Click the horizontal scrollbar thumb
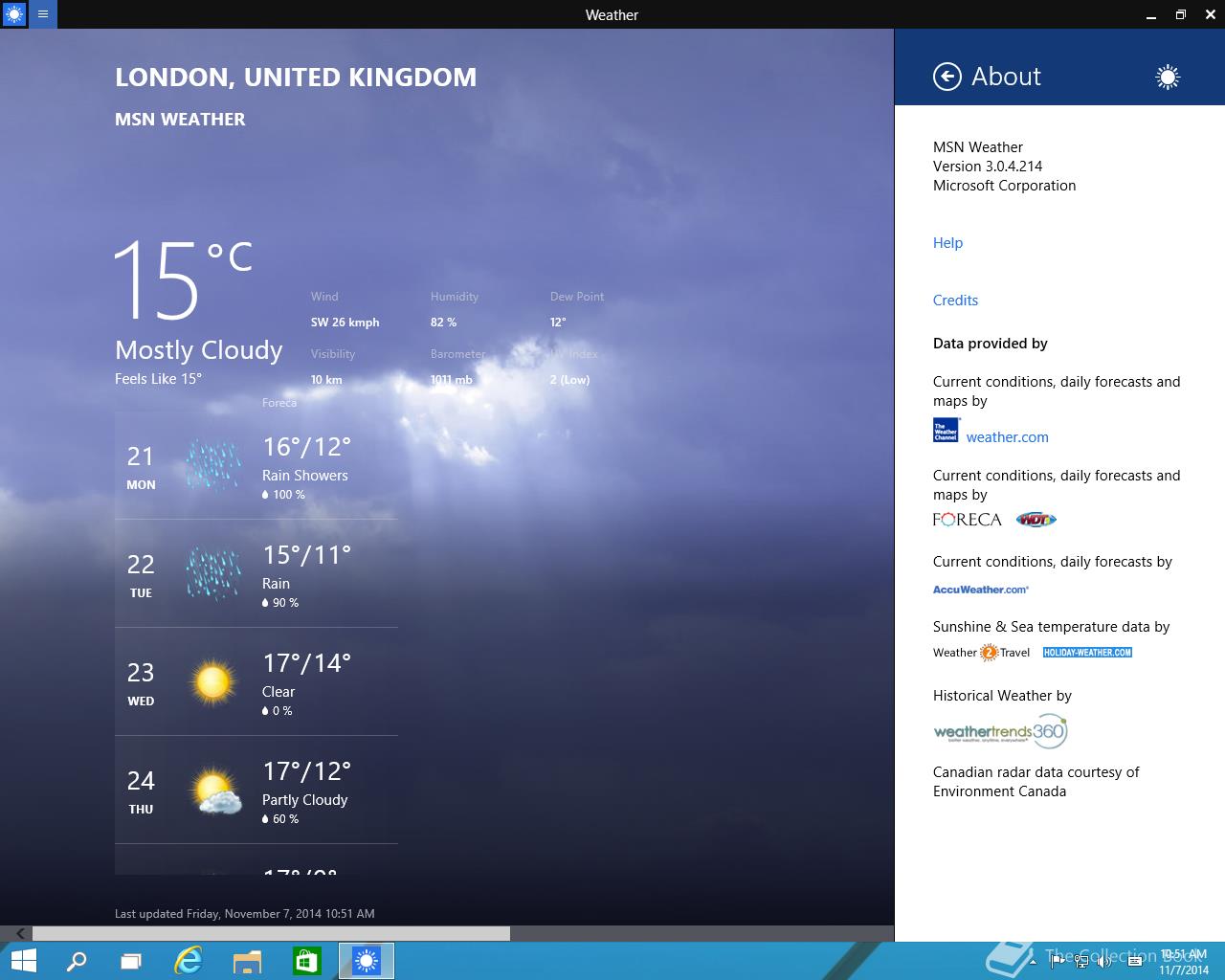 point(271,933)
